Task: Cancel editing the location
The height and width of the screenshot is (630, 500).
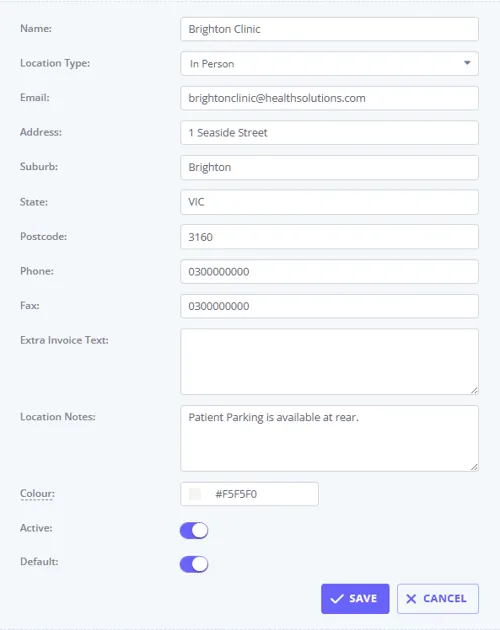Action: pos(438,599)
